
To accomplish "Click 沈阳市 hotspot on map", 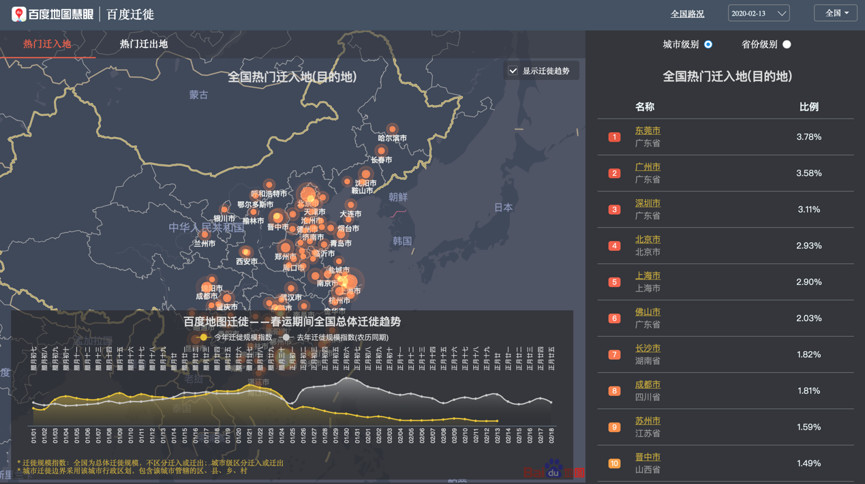I will click(366, 175).
